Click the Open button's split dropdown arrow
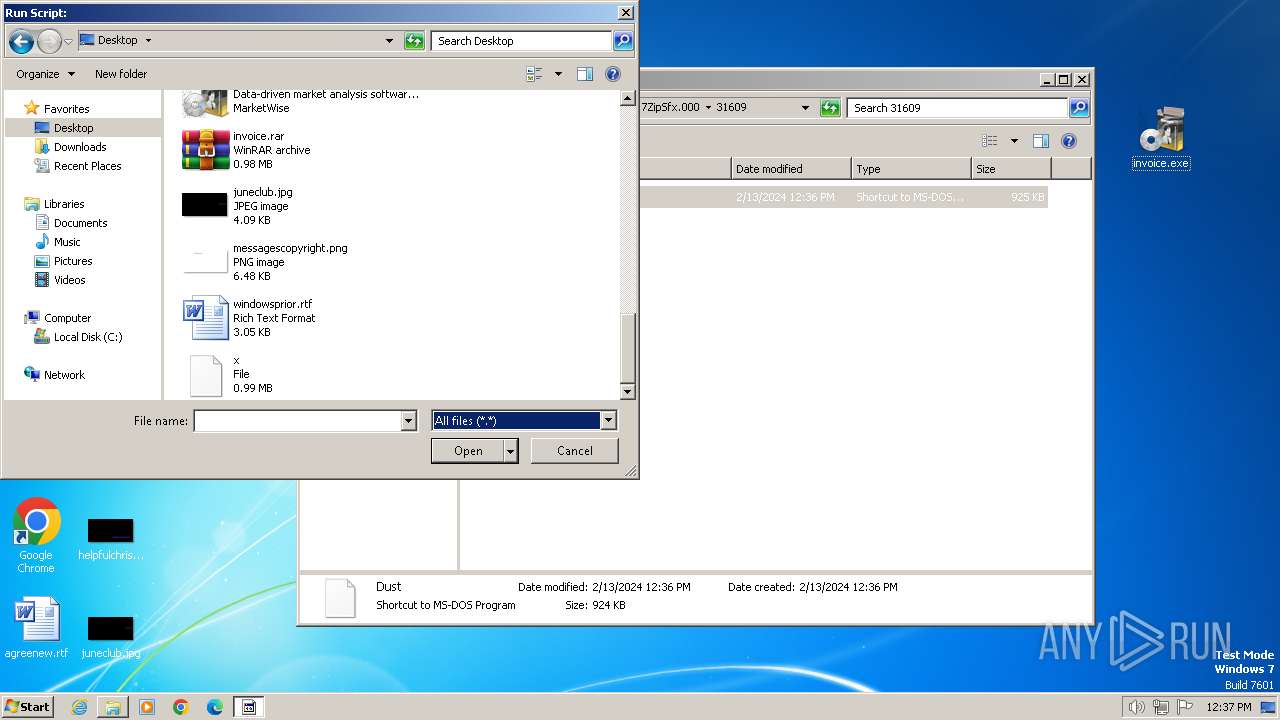This screenshot has height=720, width=1280. click(511, 451)
